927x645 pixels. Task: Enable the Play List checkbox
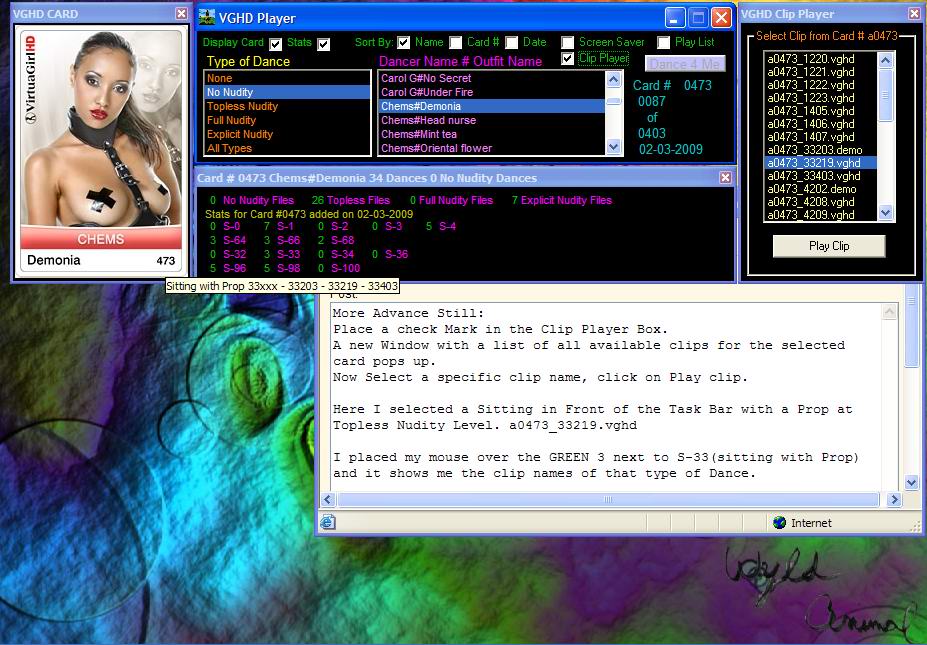tap(663, 43)
